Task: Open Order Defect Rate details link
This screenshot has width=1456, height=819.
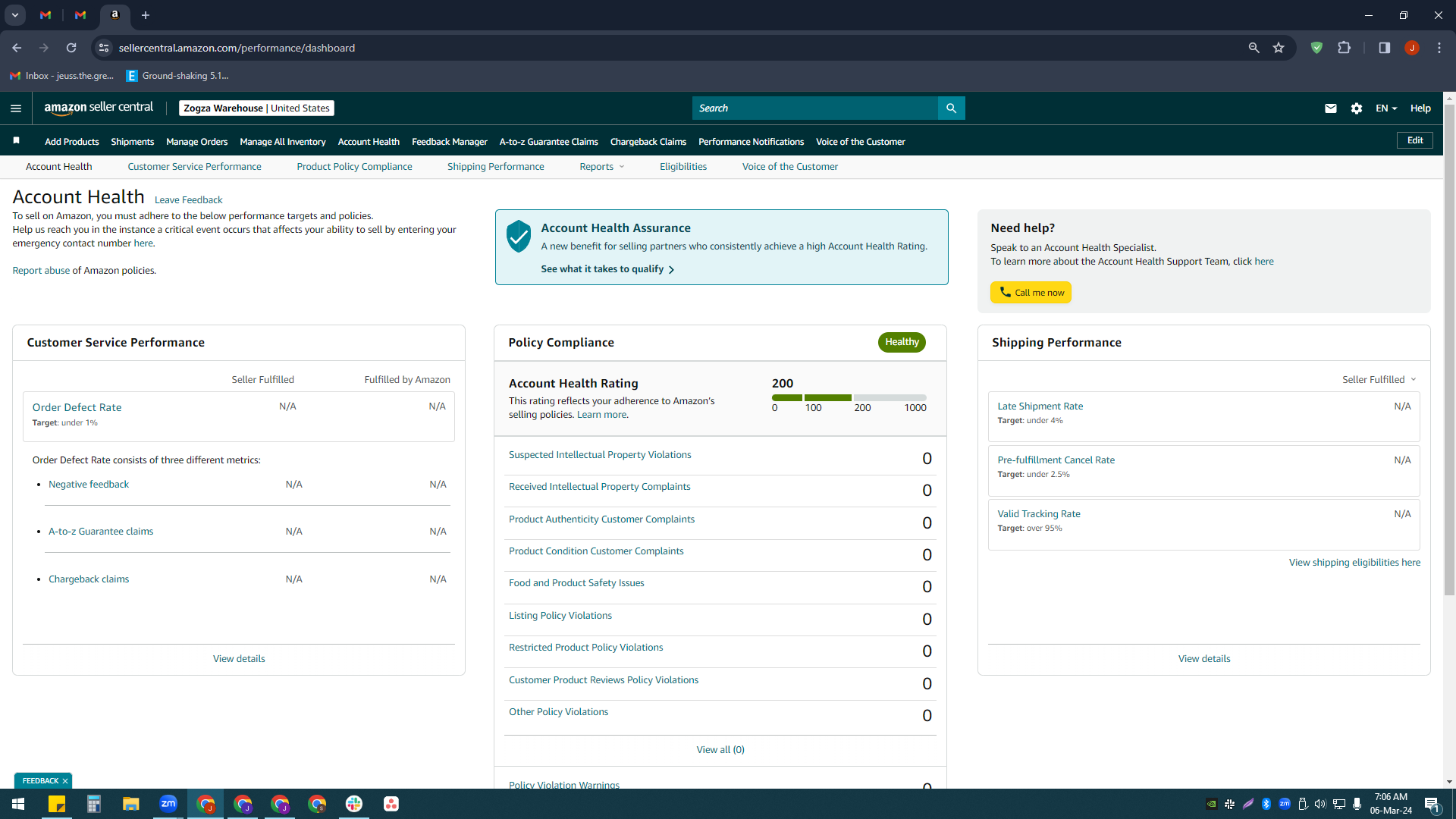Action: point(77,407)
